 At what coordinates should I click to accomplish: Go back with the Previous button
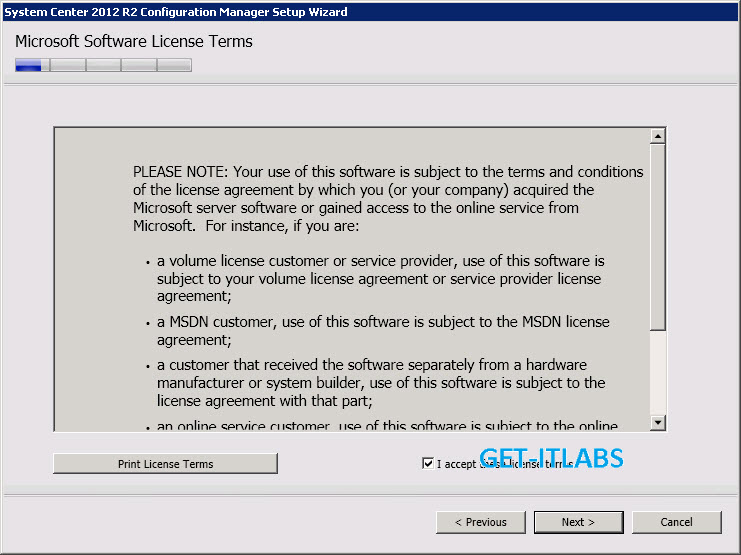point(481,522)
